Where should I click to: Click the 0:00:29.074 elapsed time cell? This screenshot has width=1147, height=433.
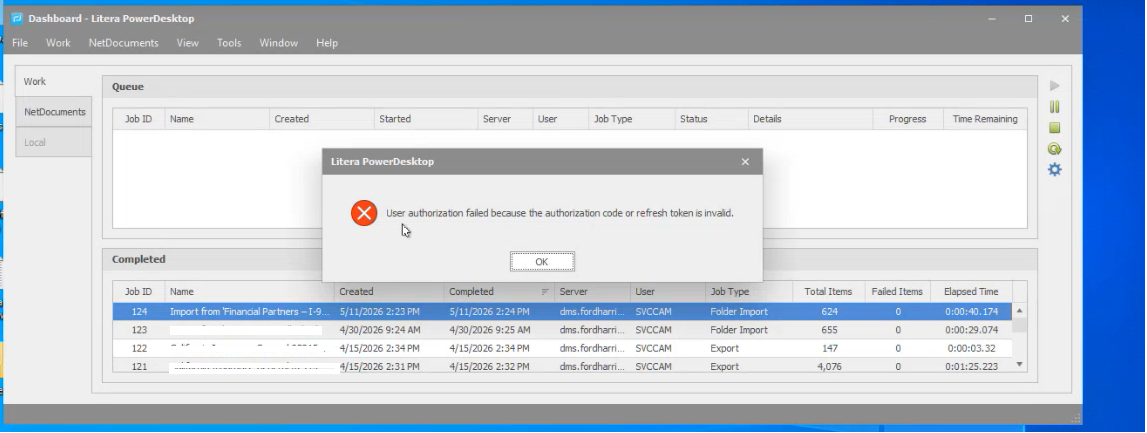[971, 330]
